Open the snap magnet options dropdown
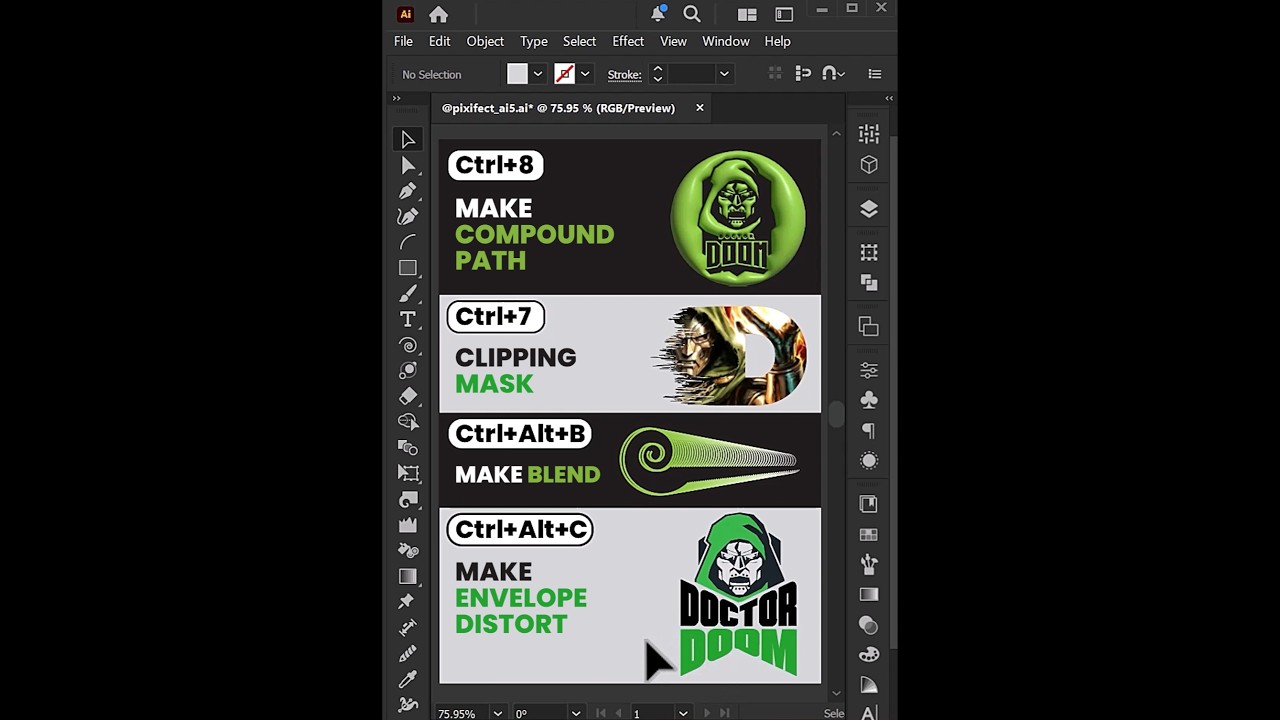This screenshot has height=720, width=1280. pyautogui.click(x=840, y=74)
